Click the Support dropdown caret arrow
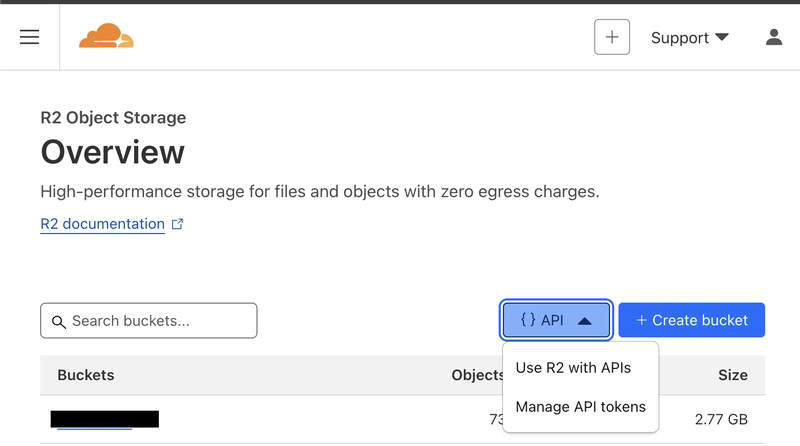Image resolution: width=800 pixels, height=446 pixels. pyautogui.click(x=721, y=37)
